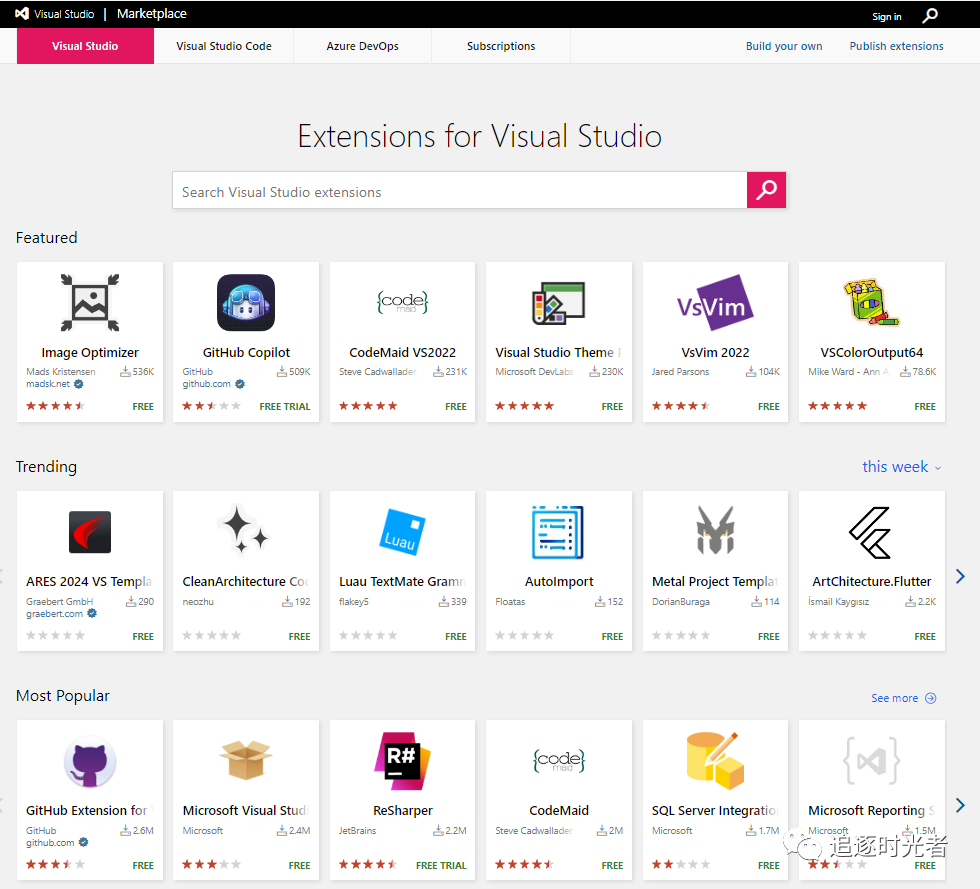Click the 2.6M download count on GitHub Extension
Viewport: 980px width, 889px height.
pos(137,830)
